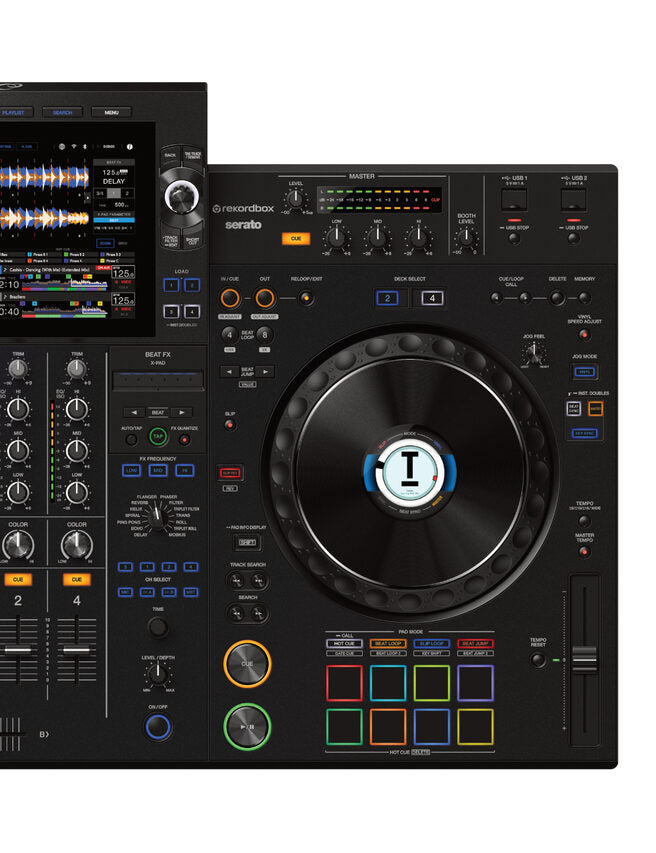Tap the blue bottom-row performance pad
The image size is (656, 853).
[x=431, y=726]
